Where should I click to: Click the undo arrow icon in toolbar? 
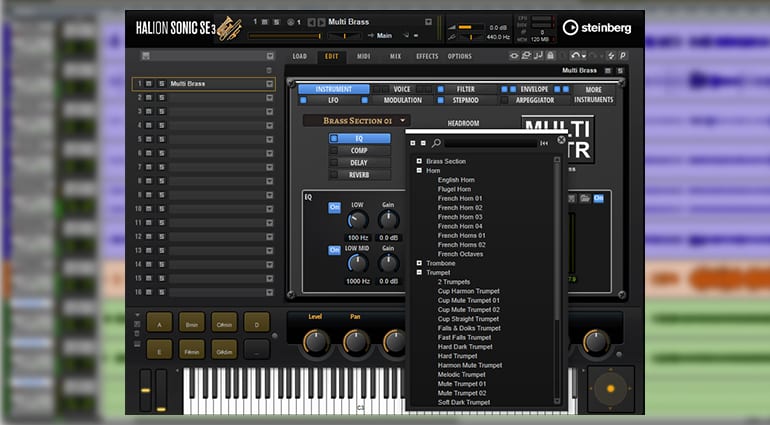click(x=575, y=56)
